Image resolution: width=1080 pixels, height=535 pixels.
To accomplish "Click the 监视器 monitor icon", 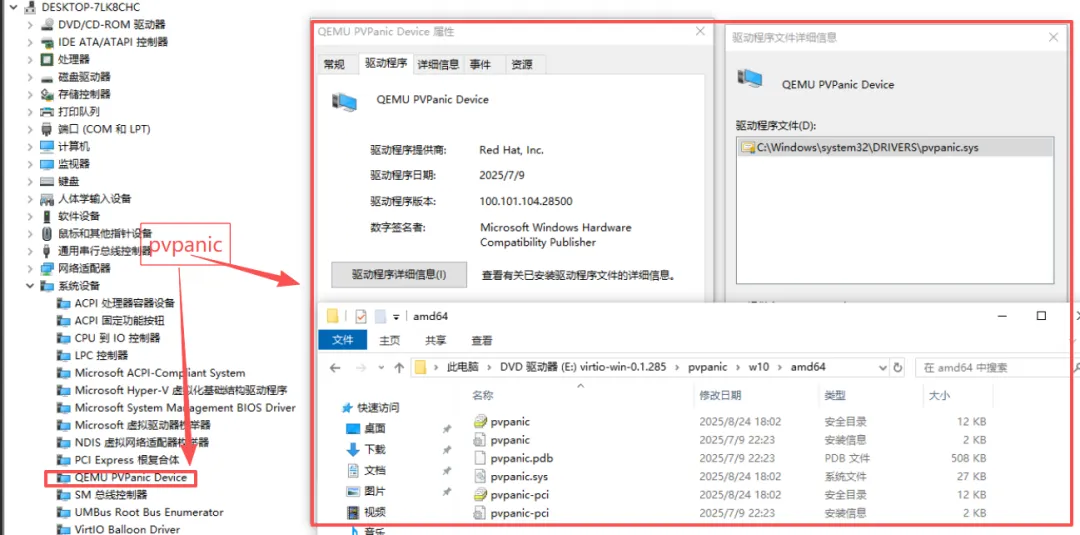I will point(48,164).
